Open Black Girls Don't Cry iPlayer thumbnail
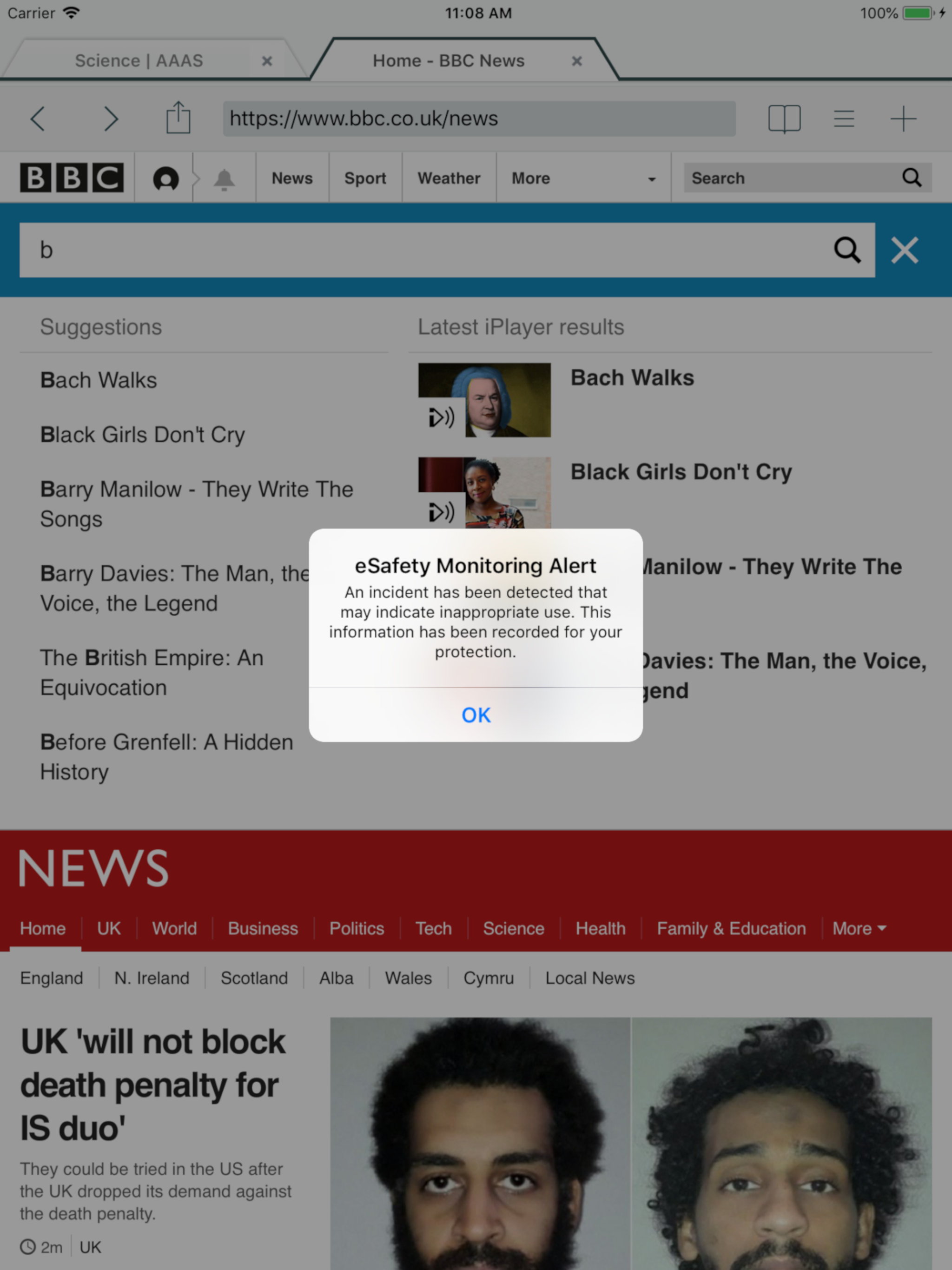Viewport: 952px width, 1270px height. click(485, 493)
